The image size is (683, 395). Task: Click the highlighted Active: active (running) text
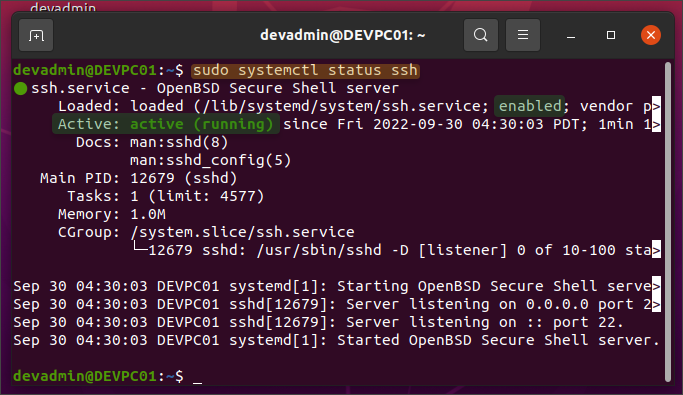coord(166,124)
